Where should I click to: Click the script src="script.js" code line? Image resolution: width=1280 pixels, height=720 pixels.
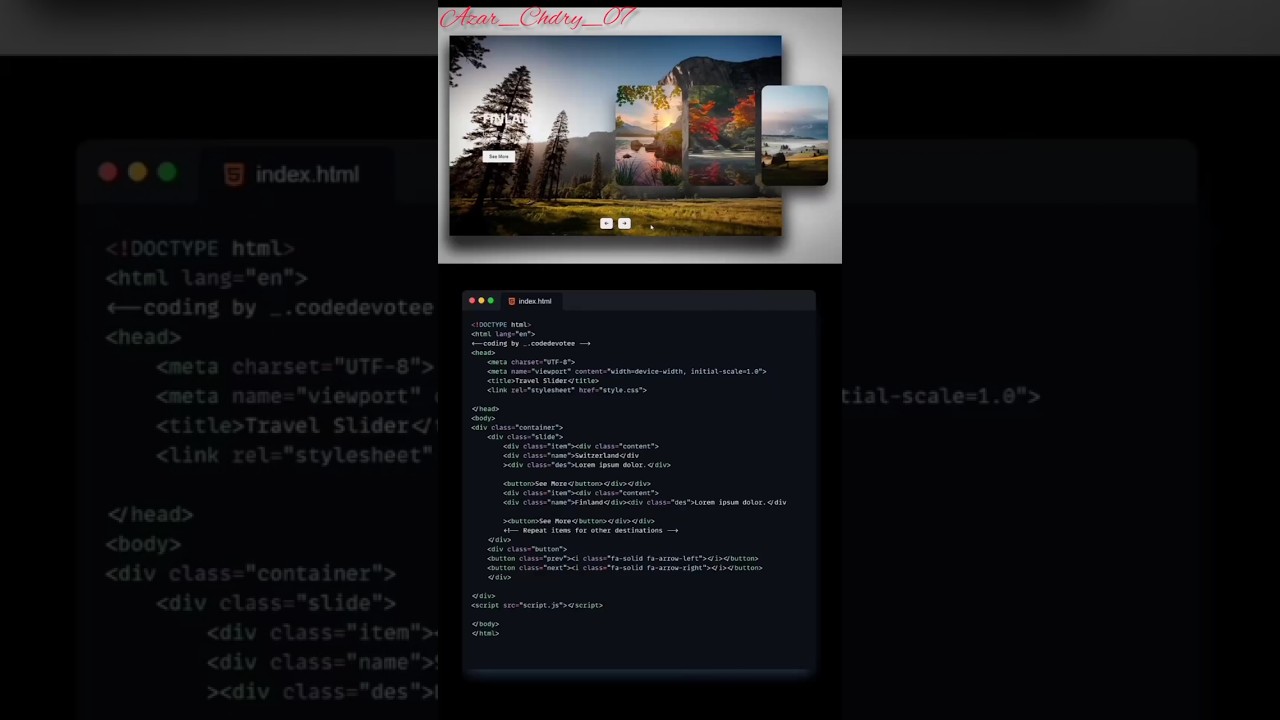tap(537, 605)
